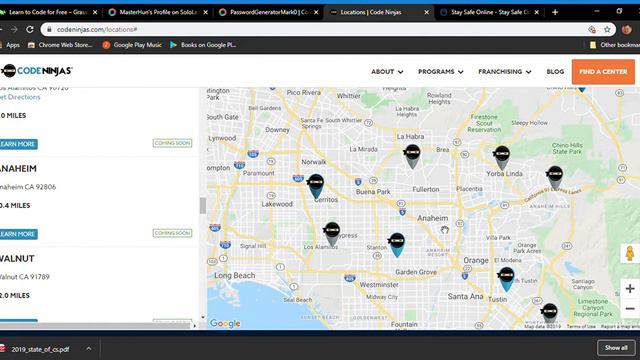Click the Street View pegman icon
640x360 pixels.
tap(630, 253)
